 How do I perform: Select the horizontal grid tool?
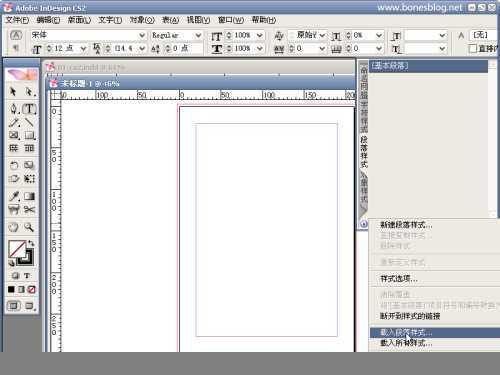14,148
